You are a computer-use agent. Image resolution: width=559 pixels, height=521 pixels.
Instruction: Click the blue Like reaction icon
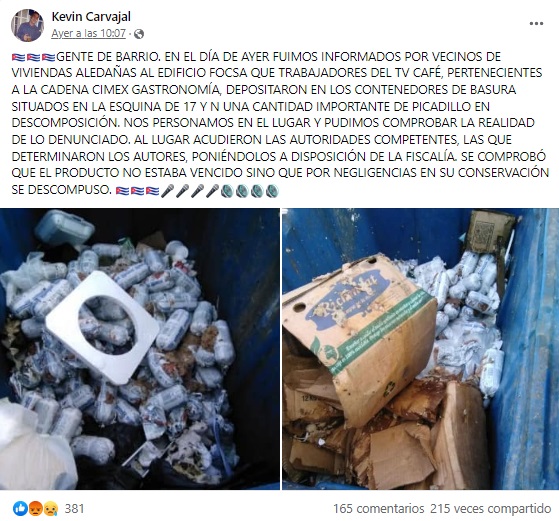[x=20, y=509]
